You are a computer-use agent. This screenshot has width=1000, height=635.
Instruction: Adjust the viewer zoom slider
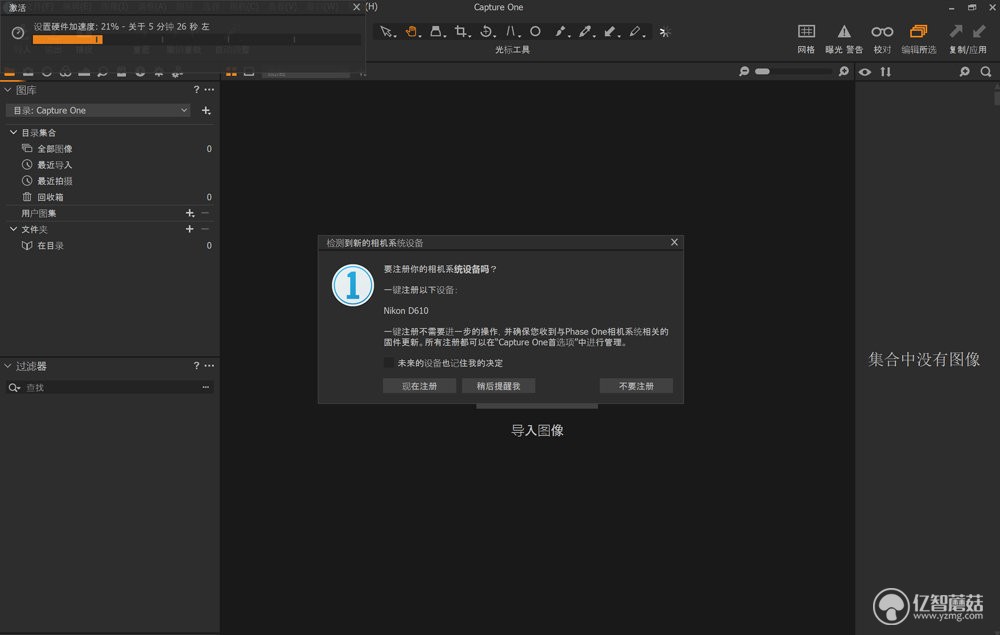click(x=794, y=71)
